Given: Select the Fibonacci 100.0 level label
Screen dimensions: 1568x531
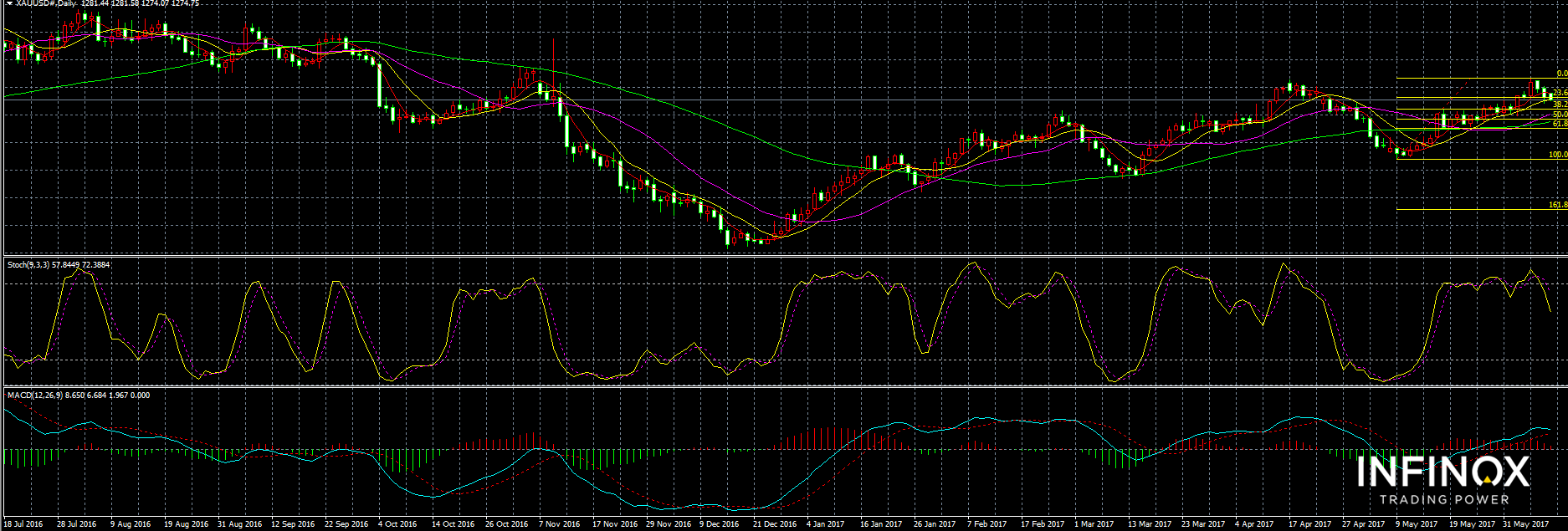Looking at the screenshot, I should (x=1557, y=156).
